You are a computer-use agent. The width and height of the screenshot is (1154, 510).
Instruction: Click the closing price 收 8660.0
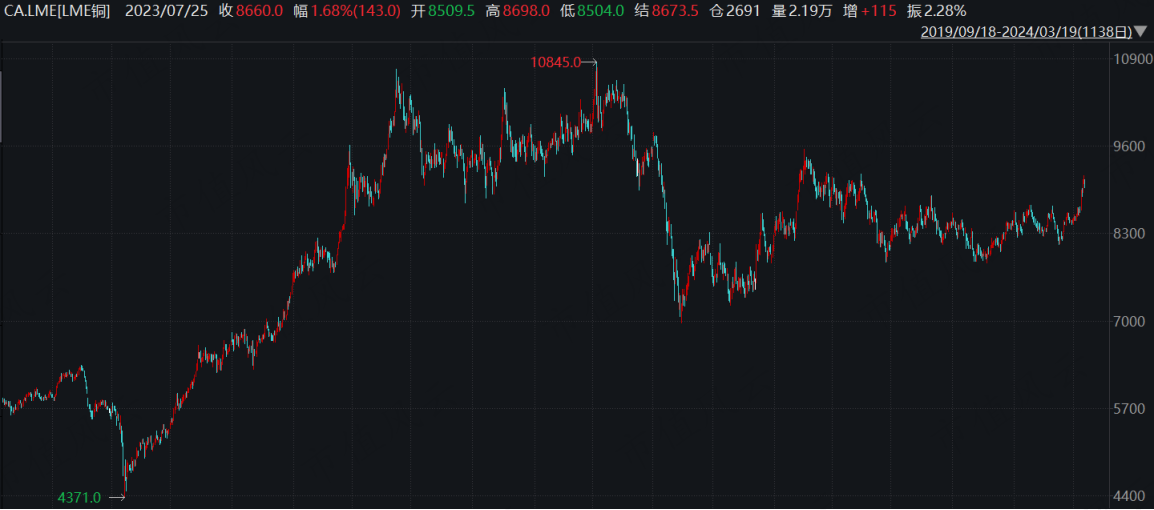tap(251, 11)
